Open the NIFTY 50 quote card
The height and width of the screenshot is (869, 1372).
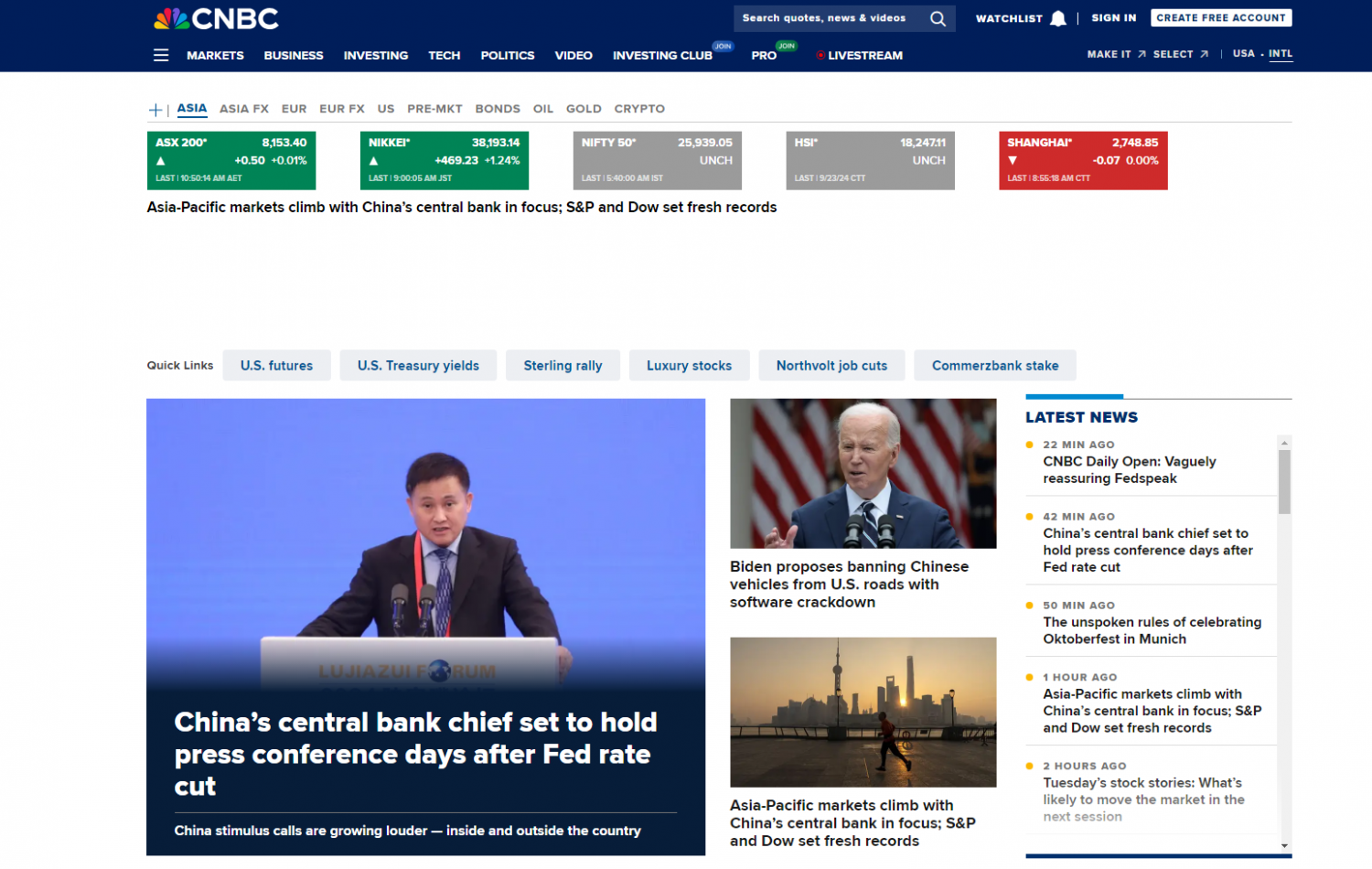tap(658, 161)
